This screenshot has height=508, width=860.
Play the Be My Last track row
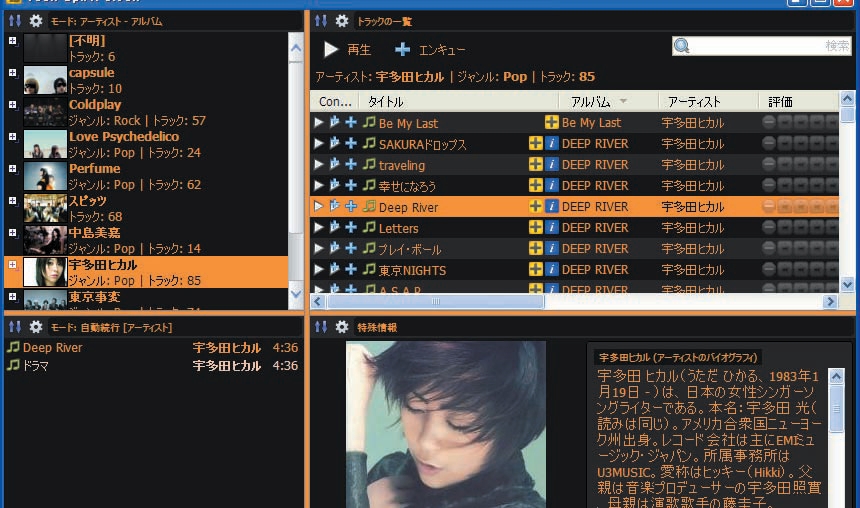(x=319, y=122)
